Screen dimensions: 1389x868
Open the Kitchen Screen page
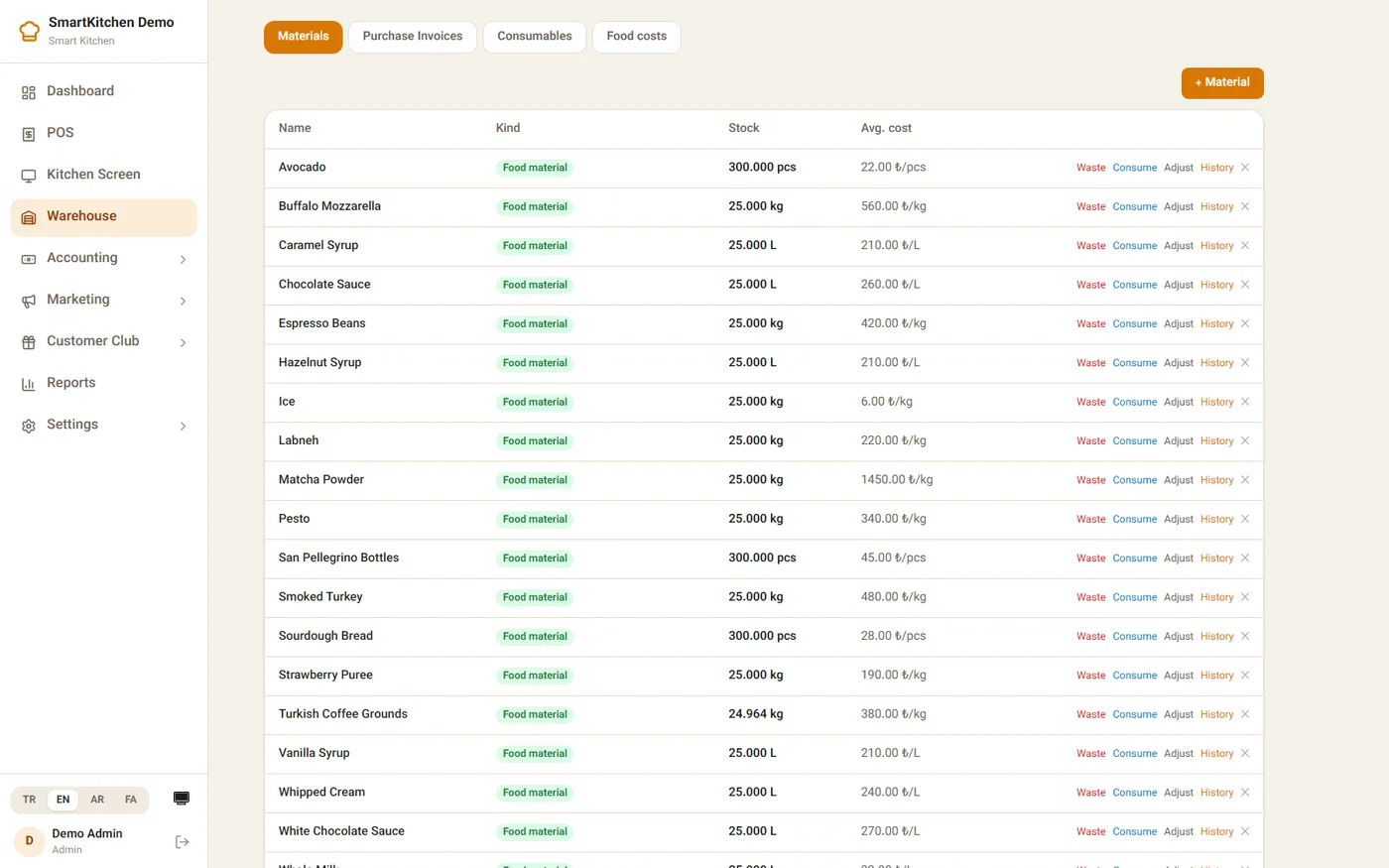pos(103,175)
